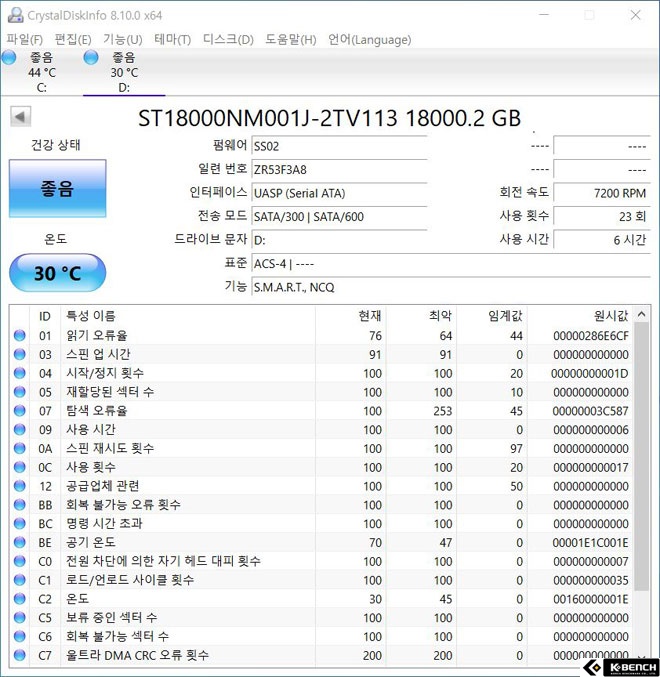Open the 디스크(D) menu
Image resolution: width=660 pixels, height=677 pixels.
coord(228,40)
